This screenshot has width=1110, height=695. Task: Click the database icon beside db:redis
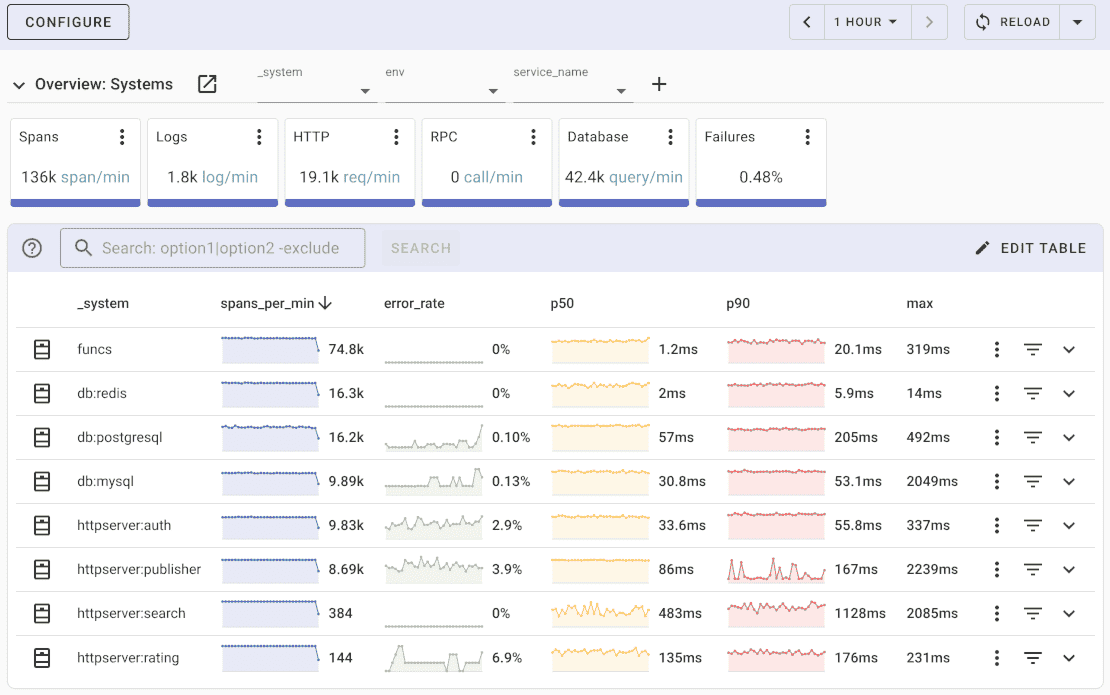coord(41,393)
